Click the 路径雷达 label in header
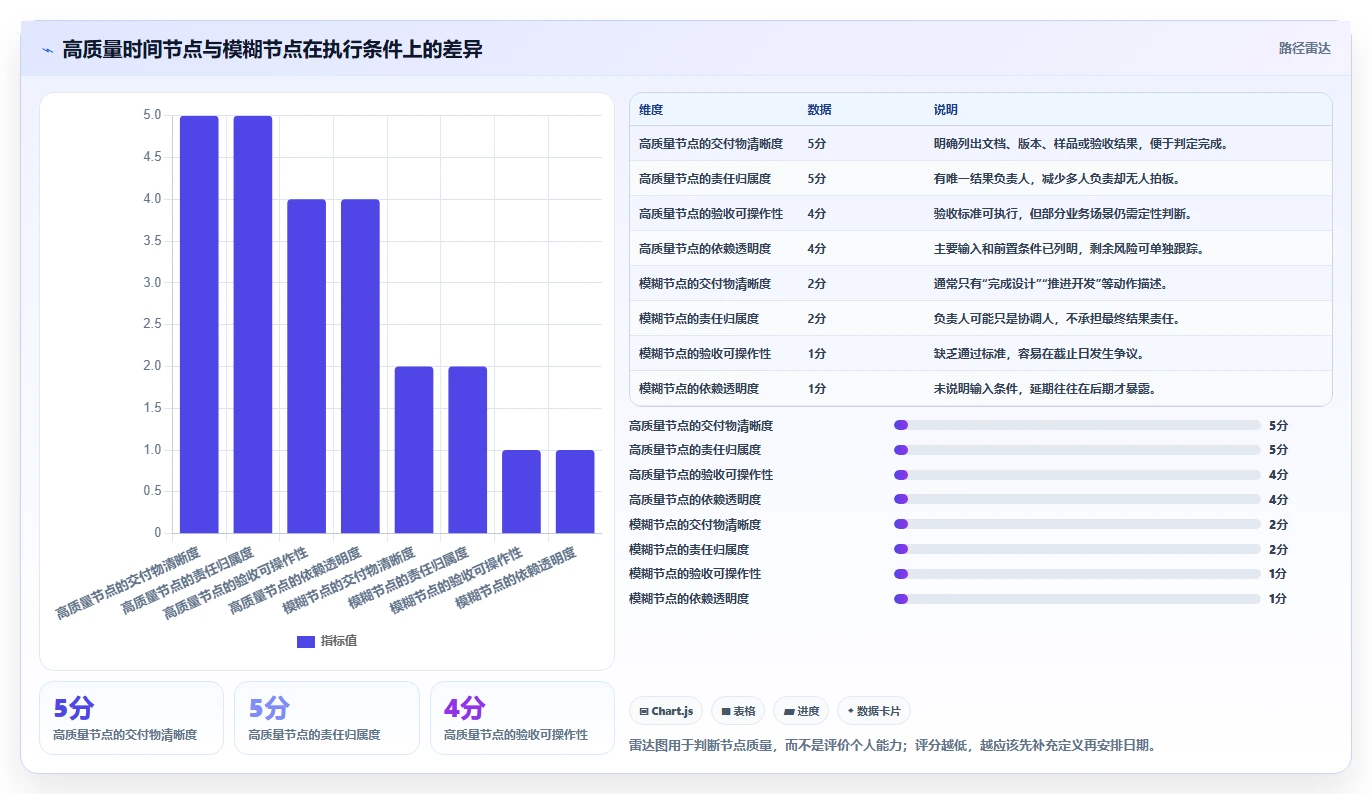The width and height of the screenshot is (1372, 794). (1304, 48)
